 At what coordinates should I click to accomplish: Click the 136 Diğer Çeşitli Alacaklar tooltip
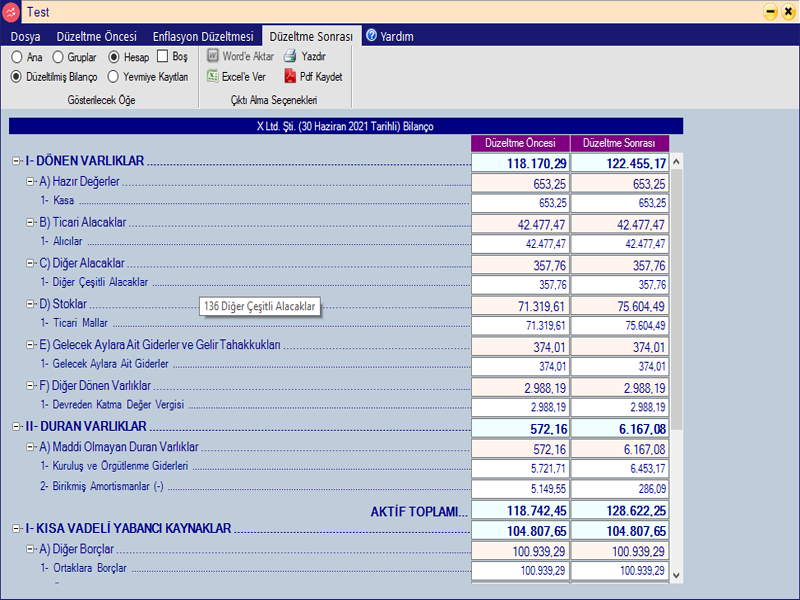click(260, 306)
